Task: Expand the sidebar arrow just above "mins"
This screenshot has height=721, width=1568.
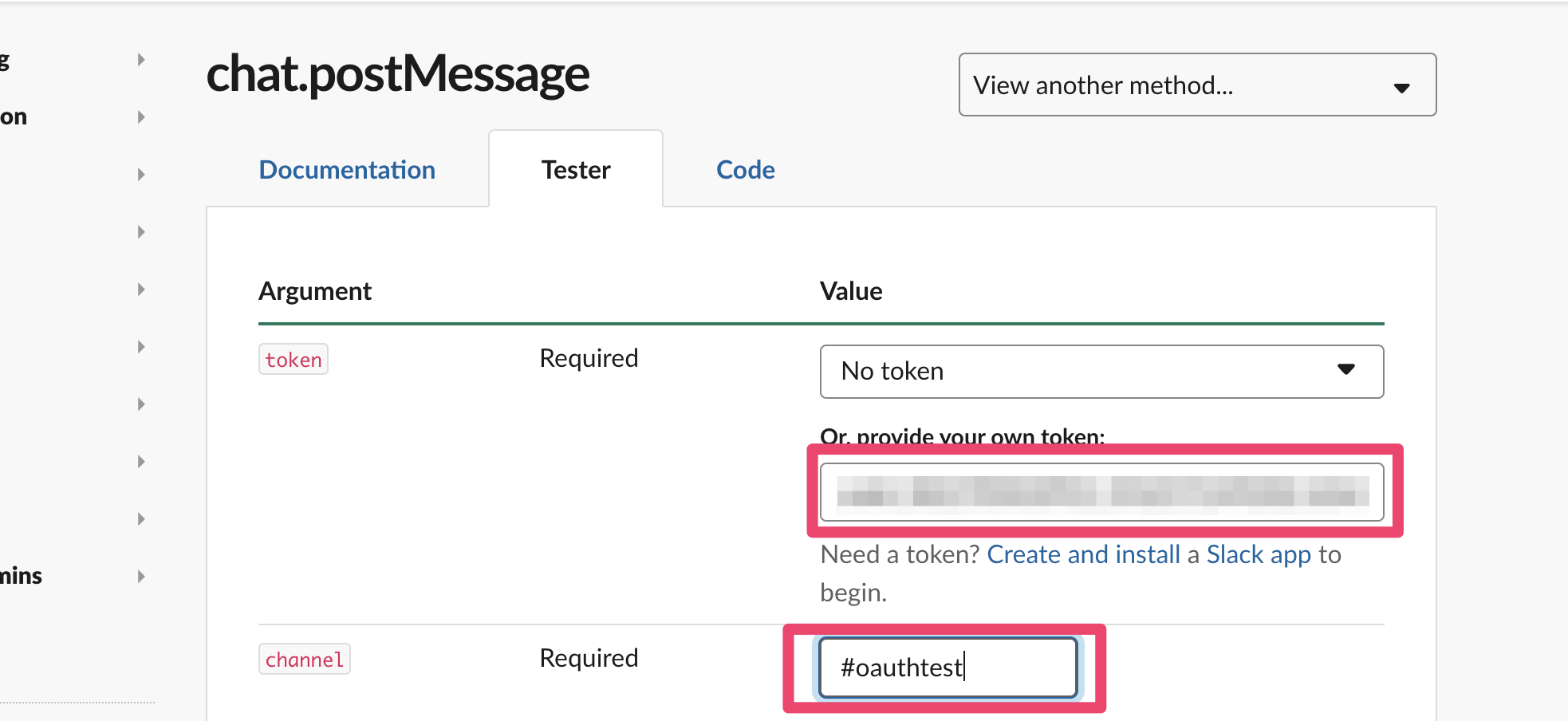Action: point(141,519)
